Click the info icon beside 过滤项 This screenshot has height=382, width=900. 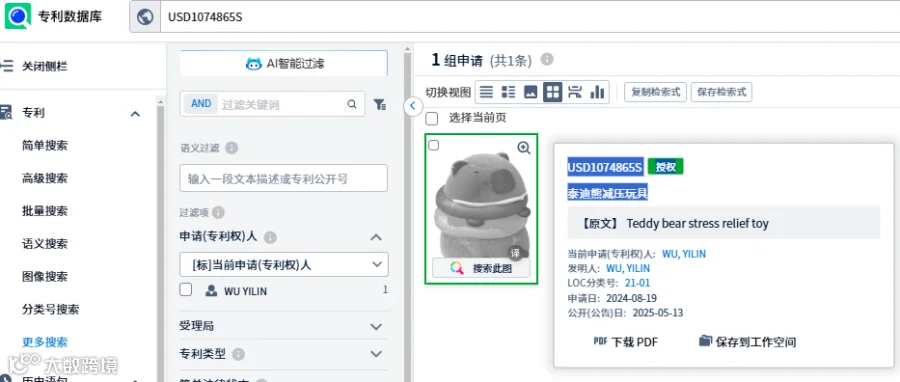coord(218,213)
